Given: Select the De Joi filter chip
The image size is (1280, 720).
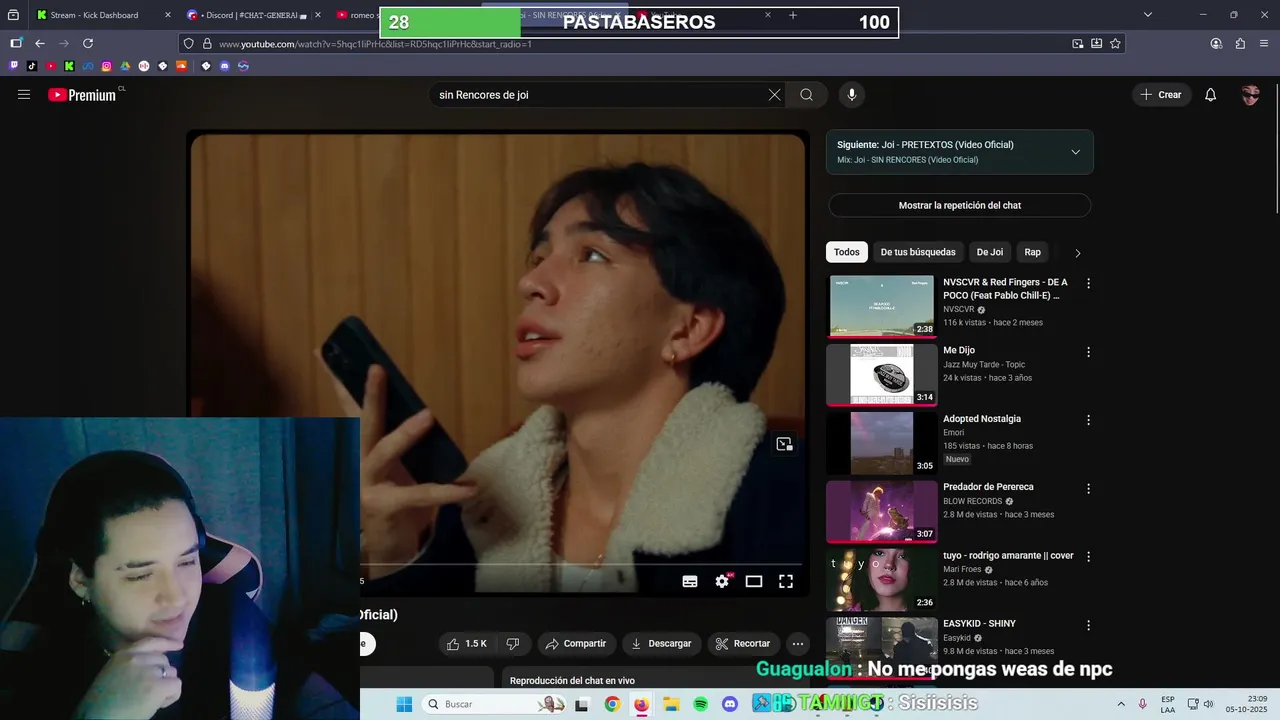Looking at the screenshot, I should (990, 252).
